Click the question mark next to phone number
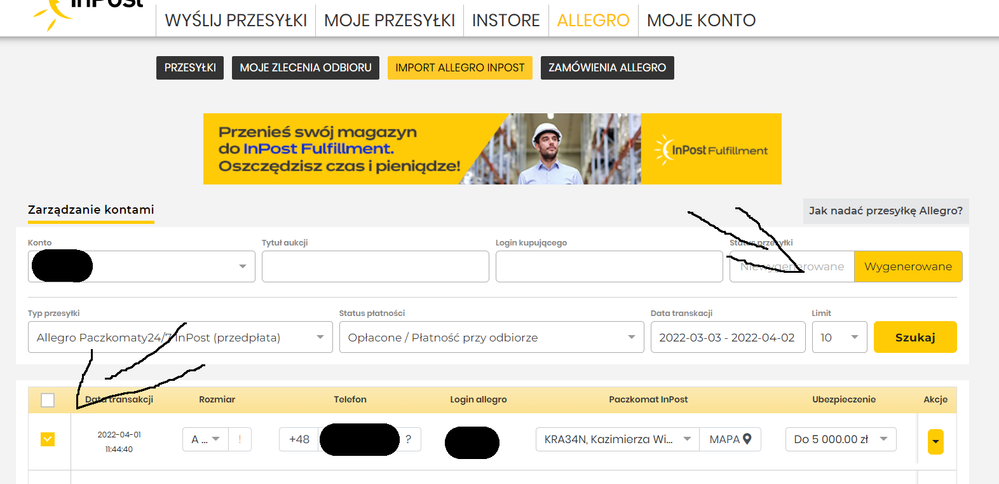Screen dimensions: 999x484 coord(408,439)
